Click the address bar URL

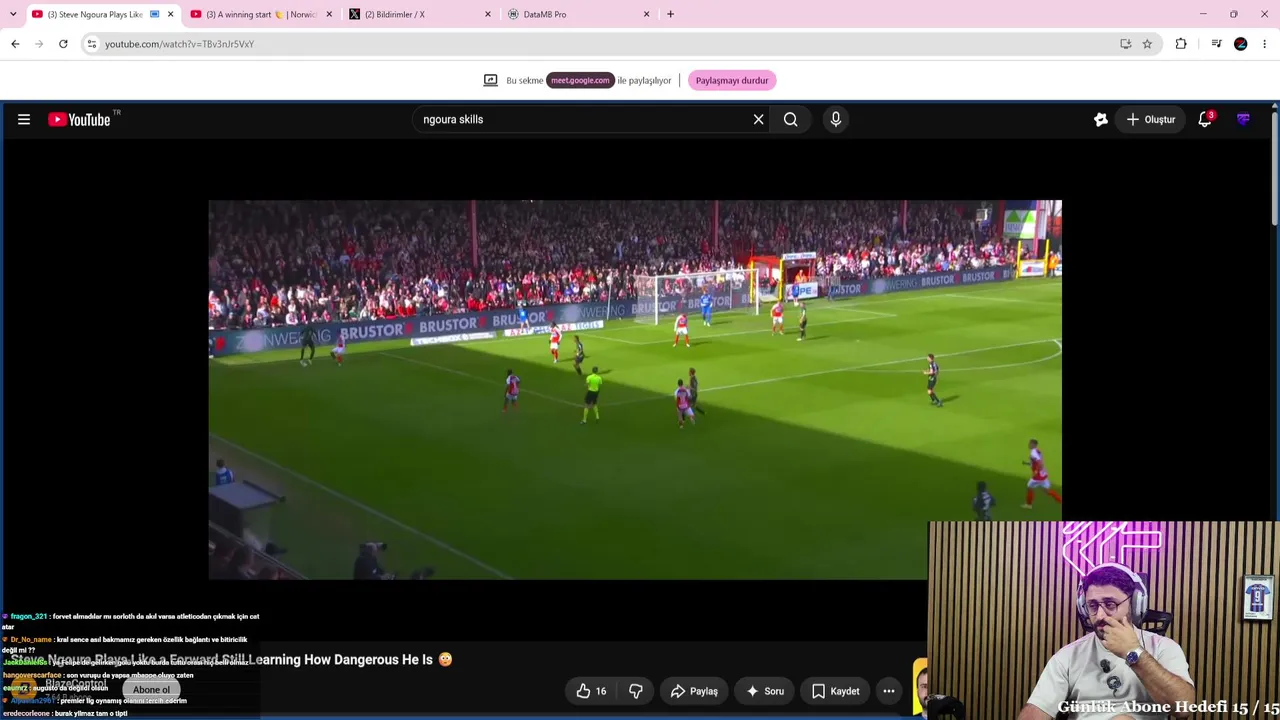[180, 44]
